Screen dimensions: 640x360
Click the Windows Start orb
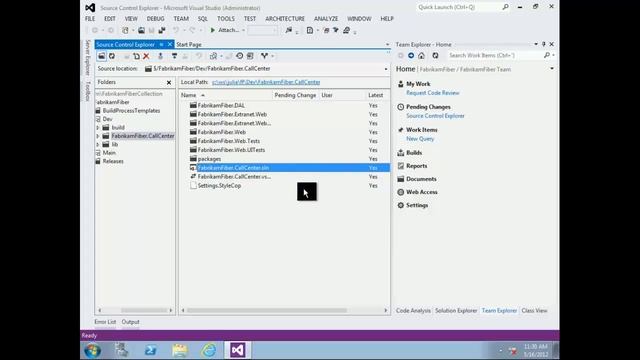pos(93,350)
